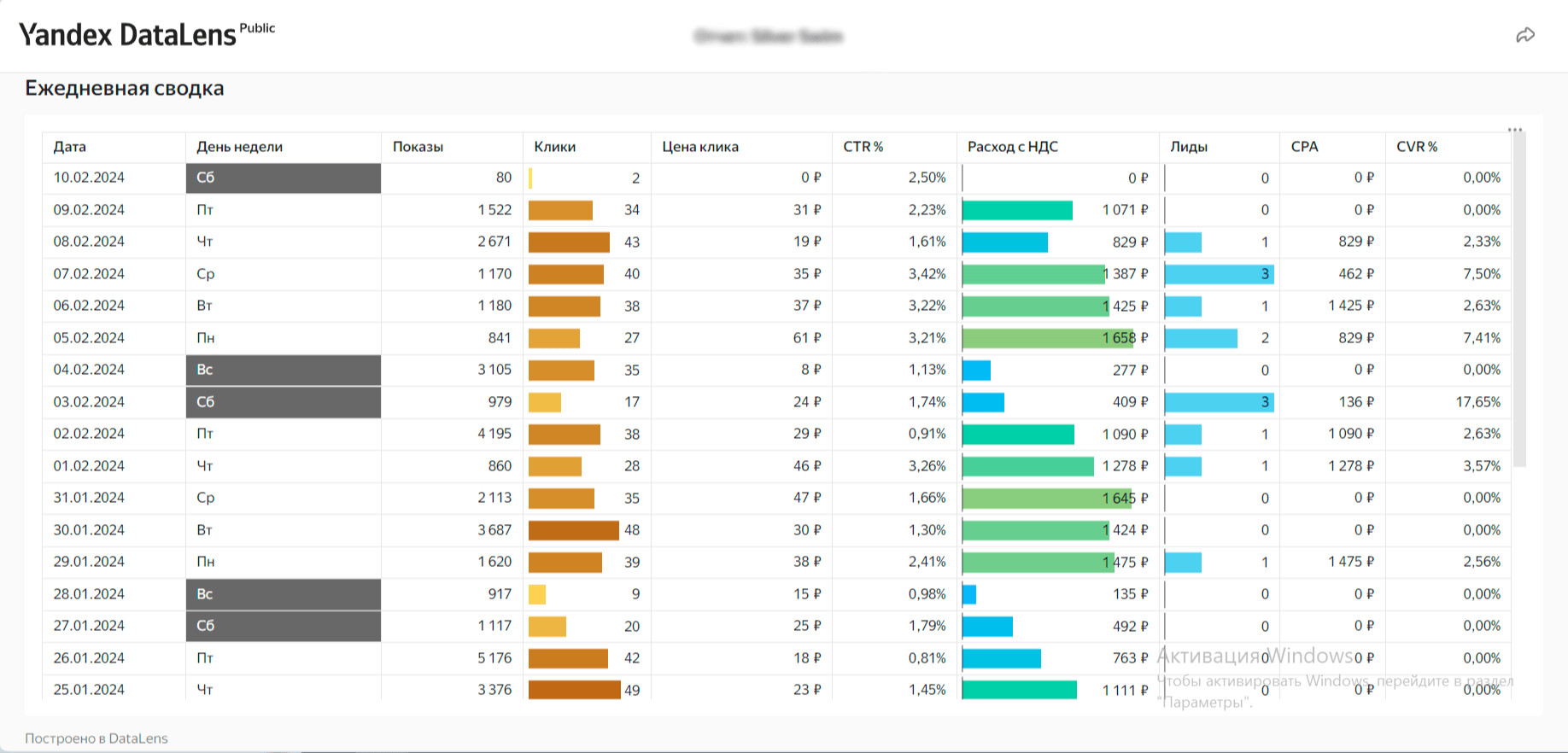Open the Построено в DataLens link

pos(97,738)
